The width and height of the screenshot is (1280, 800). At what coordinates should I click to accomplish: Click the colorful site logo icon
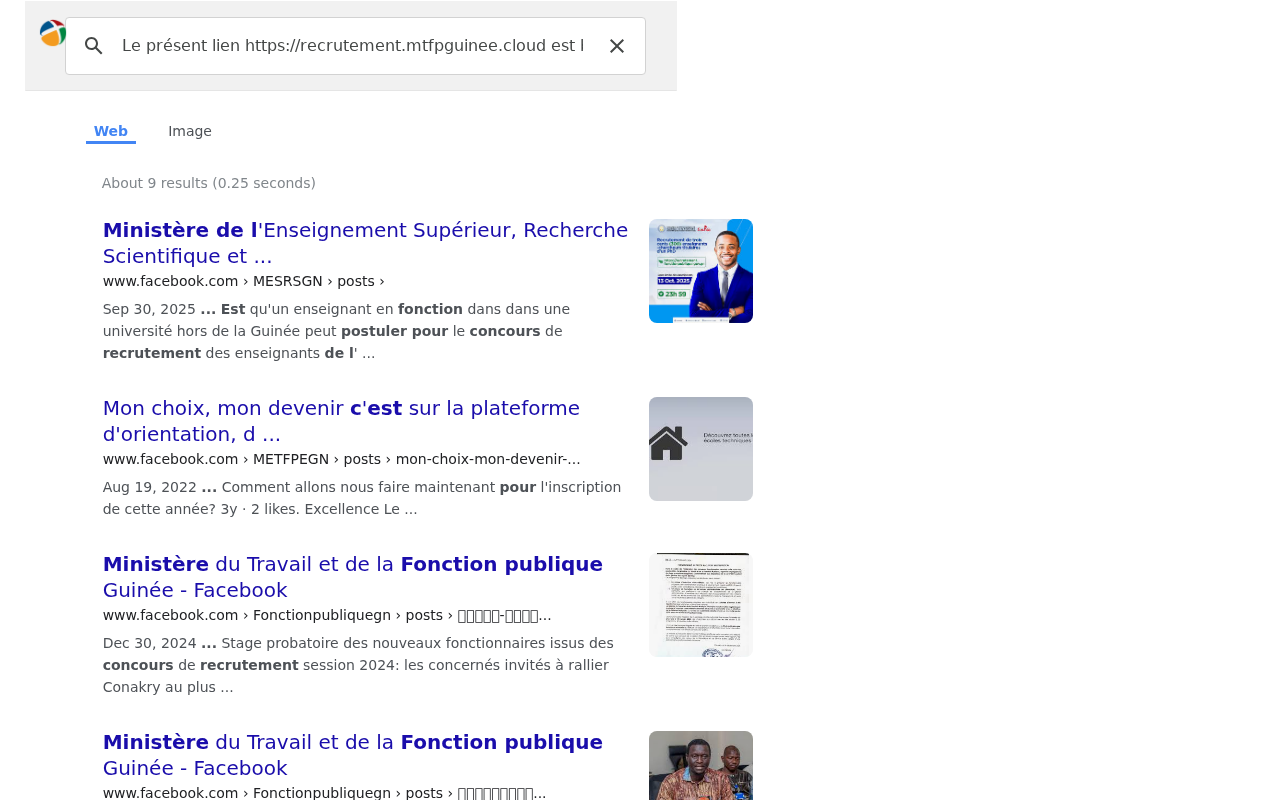coord(52,33)
